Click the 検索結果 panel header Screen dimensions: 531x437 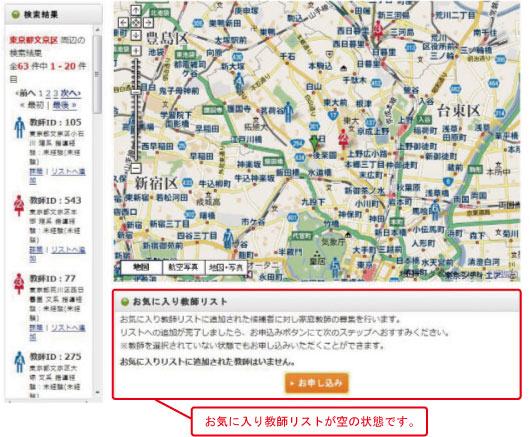tap(54, 15)
